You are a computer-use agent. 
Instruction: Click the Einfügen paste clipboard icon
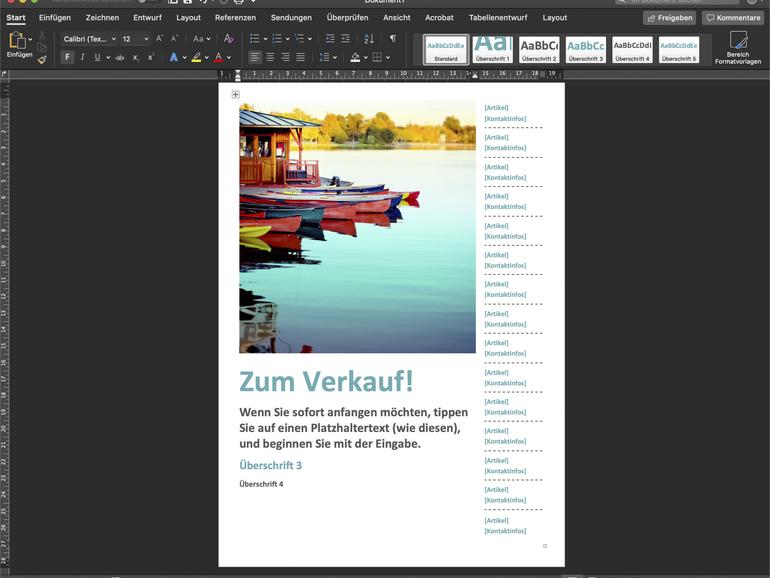[x=16, y=40]
